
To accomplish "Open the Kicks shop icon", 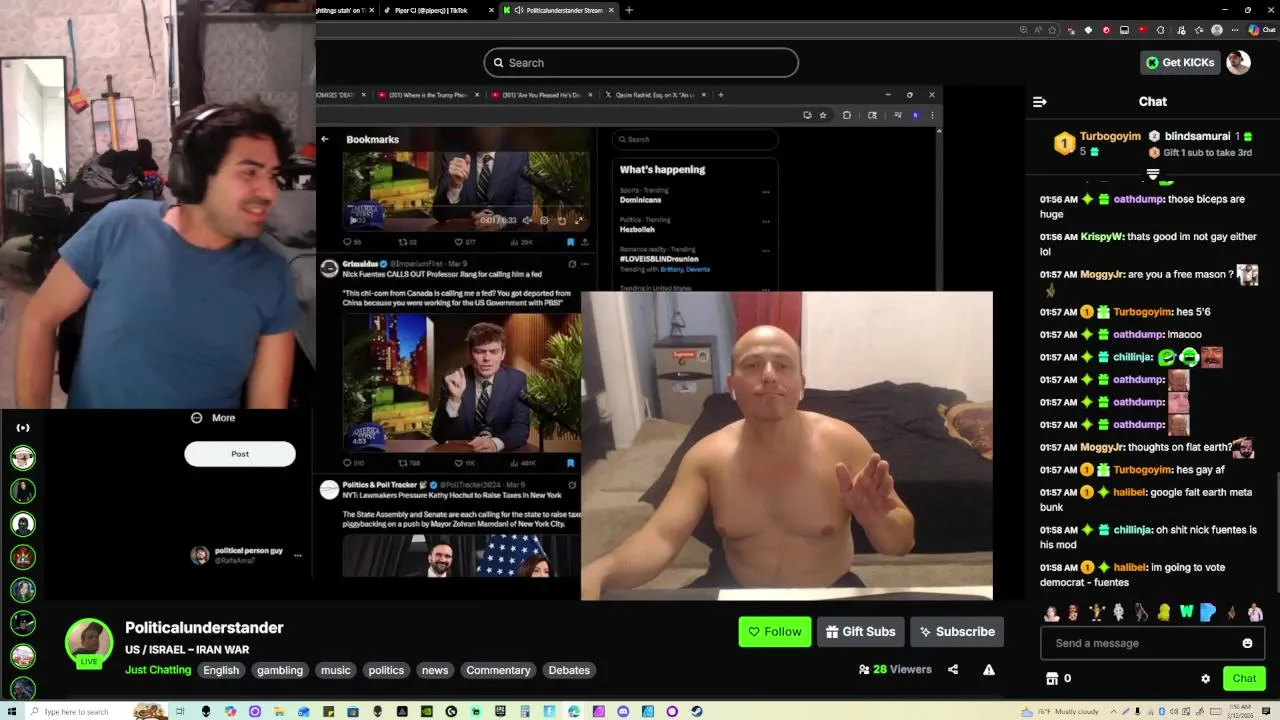I will coord(1052,678).
